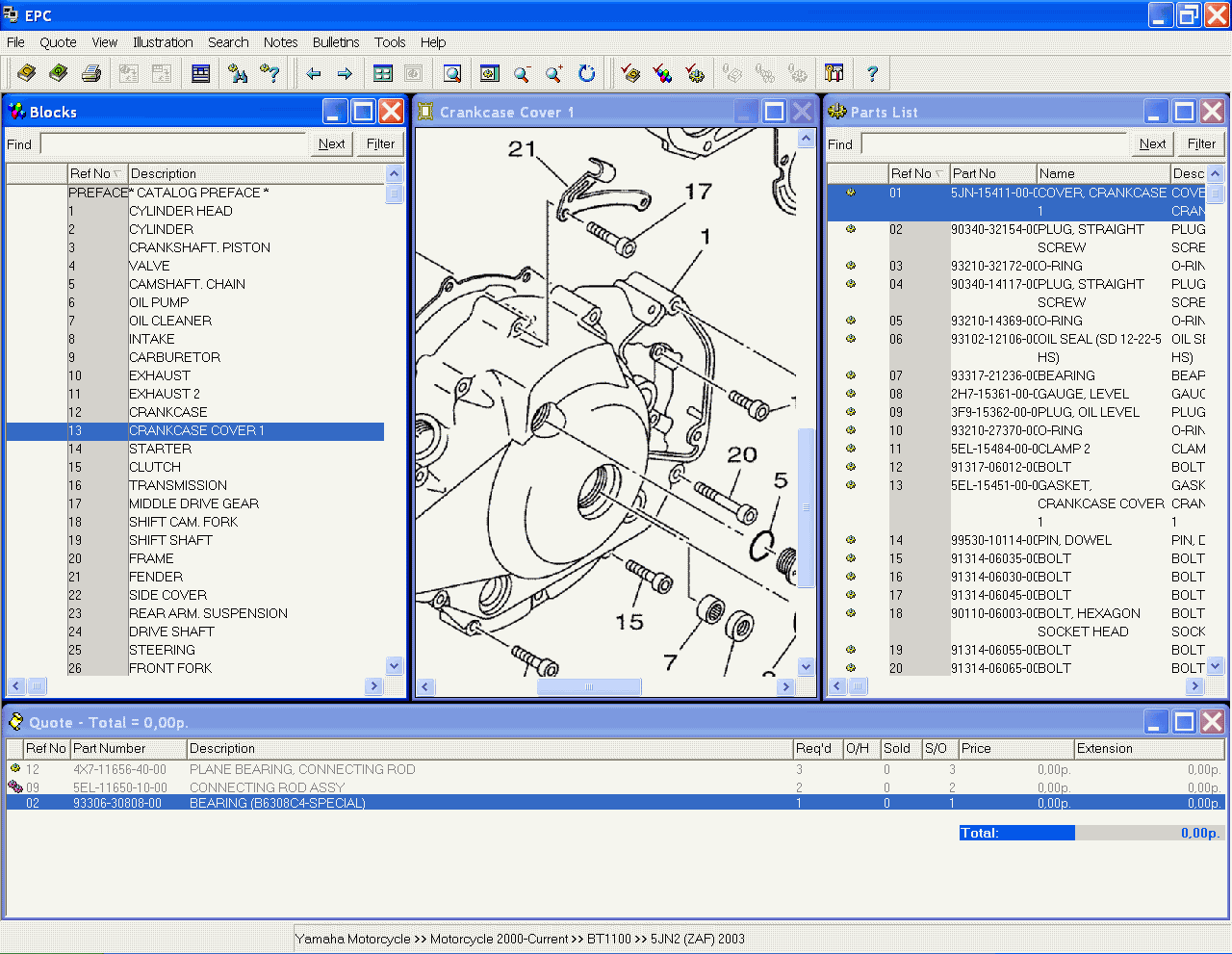Click the blue list view toolbar icon
This screenshot has width=1232, height=954.
point(201,73)
